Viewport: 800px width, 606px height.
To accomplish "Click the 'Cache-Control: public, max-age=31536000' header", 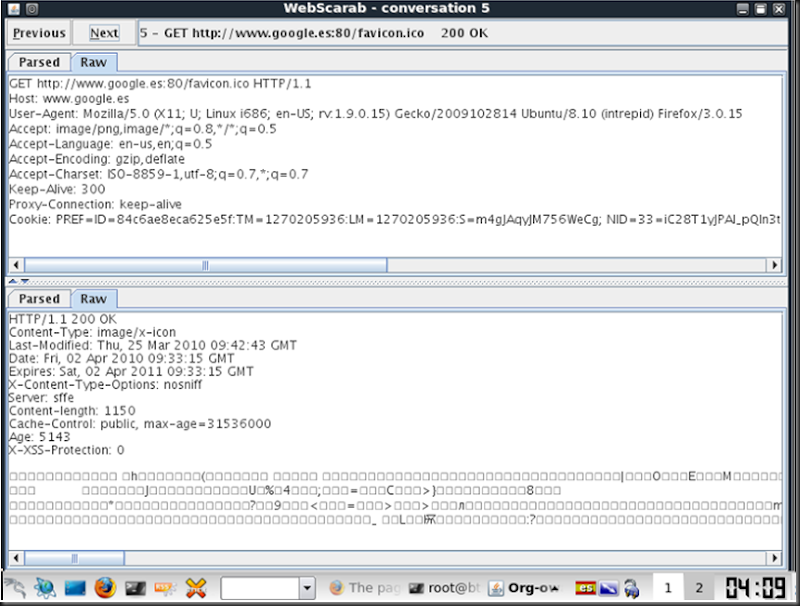I will [140, 424].
